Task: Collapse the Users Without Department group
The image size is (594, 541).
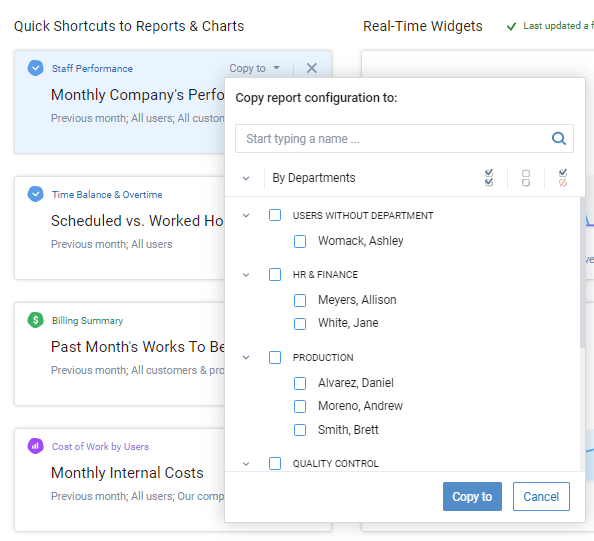Action: coord(246,215)
